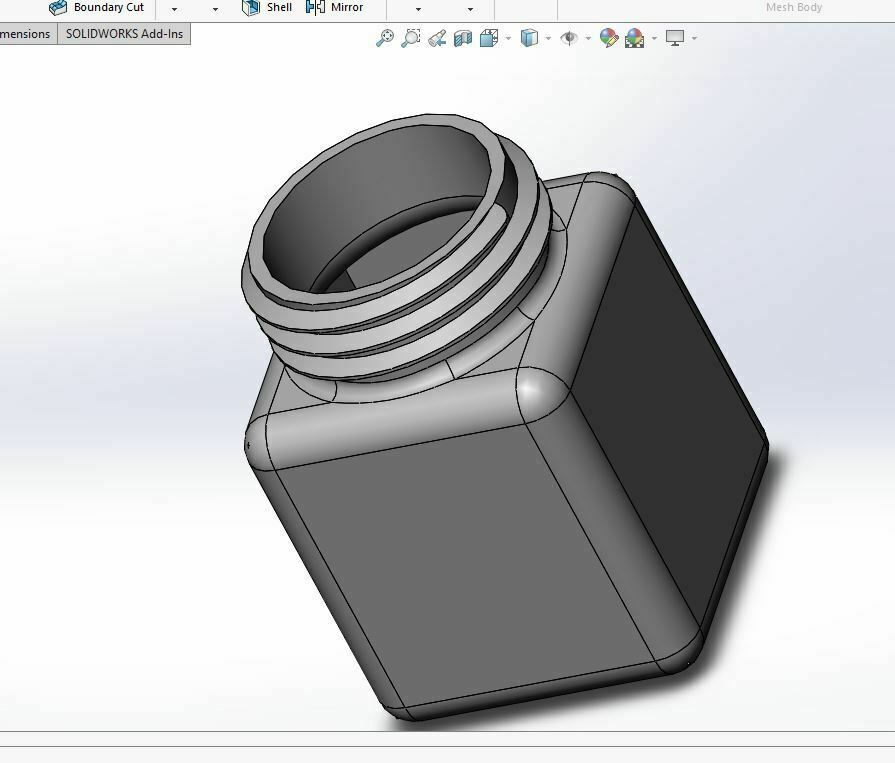Viewport: 895px width, 763px height.
Task: Open first dropdown arrow right of Mirror
Action: [x=418, y=9]
